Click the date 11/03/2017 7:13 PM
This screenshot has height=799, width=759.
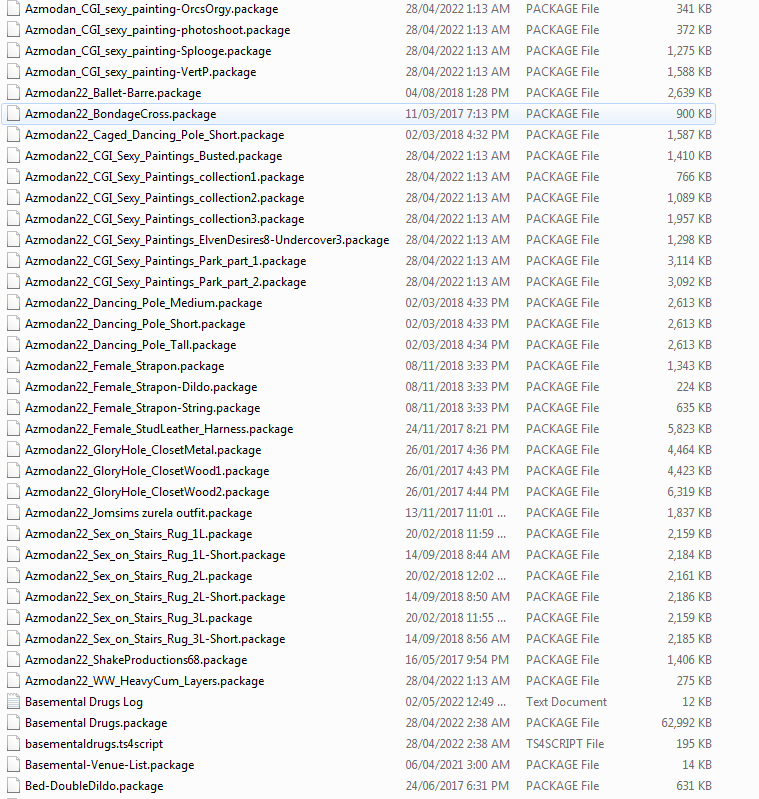[457, 114]
